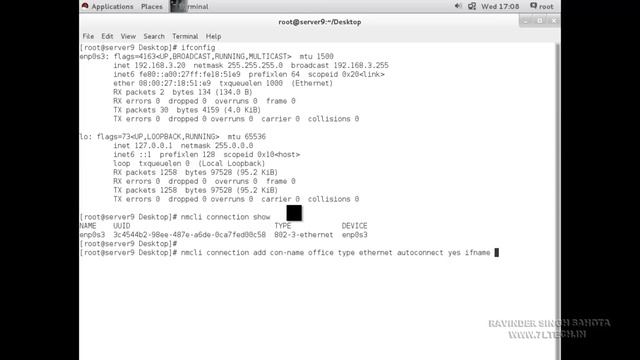Click the volume speaker icon
This screenshot has height=360, width=640.
458,6
